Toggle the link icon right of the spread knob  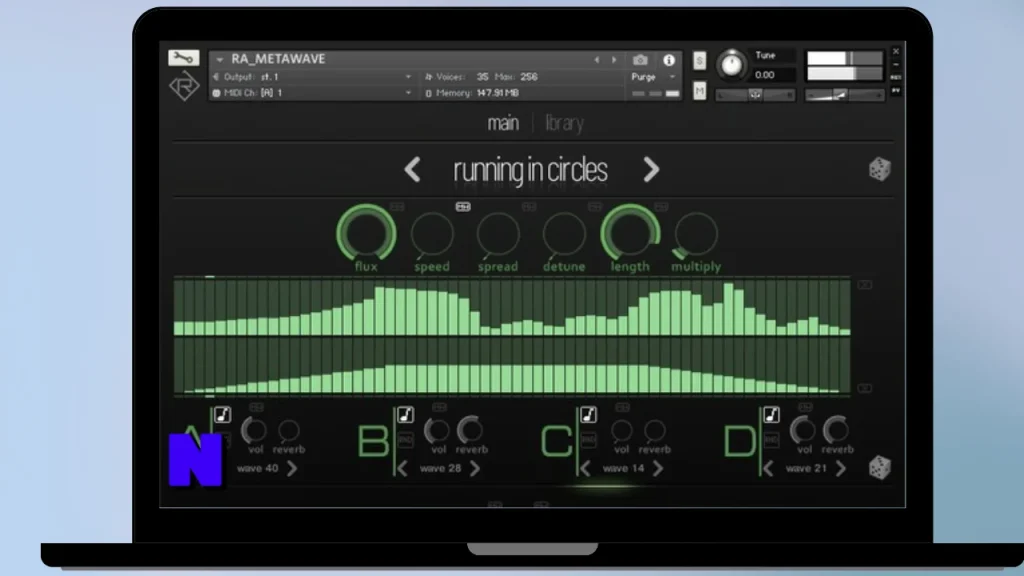[x=529, y=207]
